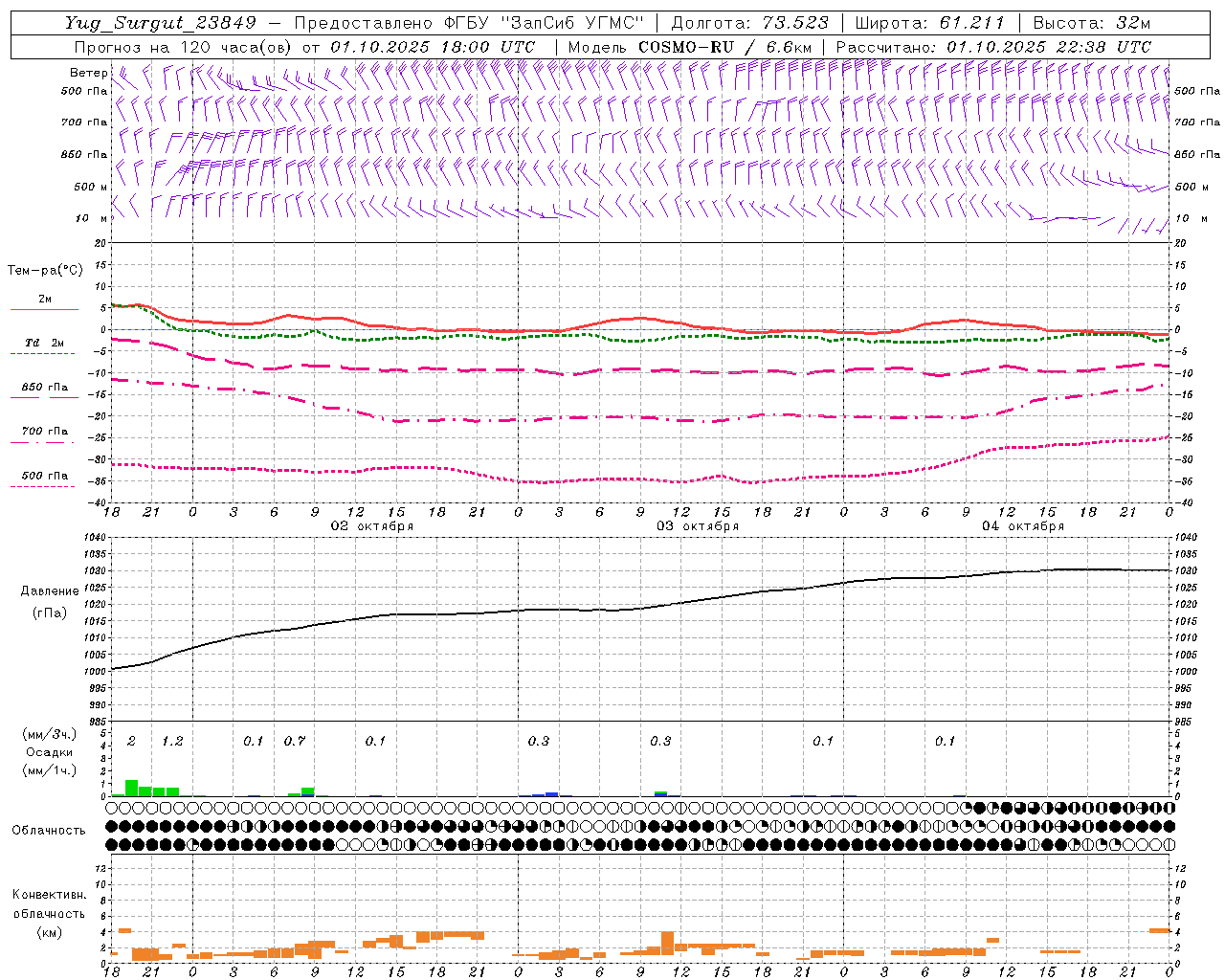Click the tallest green precipitation bar
The height and width of the screenshot is (980, 1225).
tap(132, 789)
